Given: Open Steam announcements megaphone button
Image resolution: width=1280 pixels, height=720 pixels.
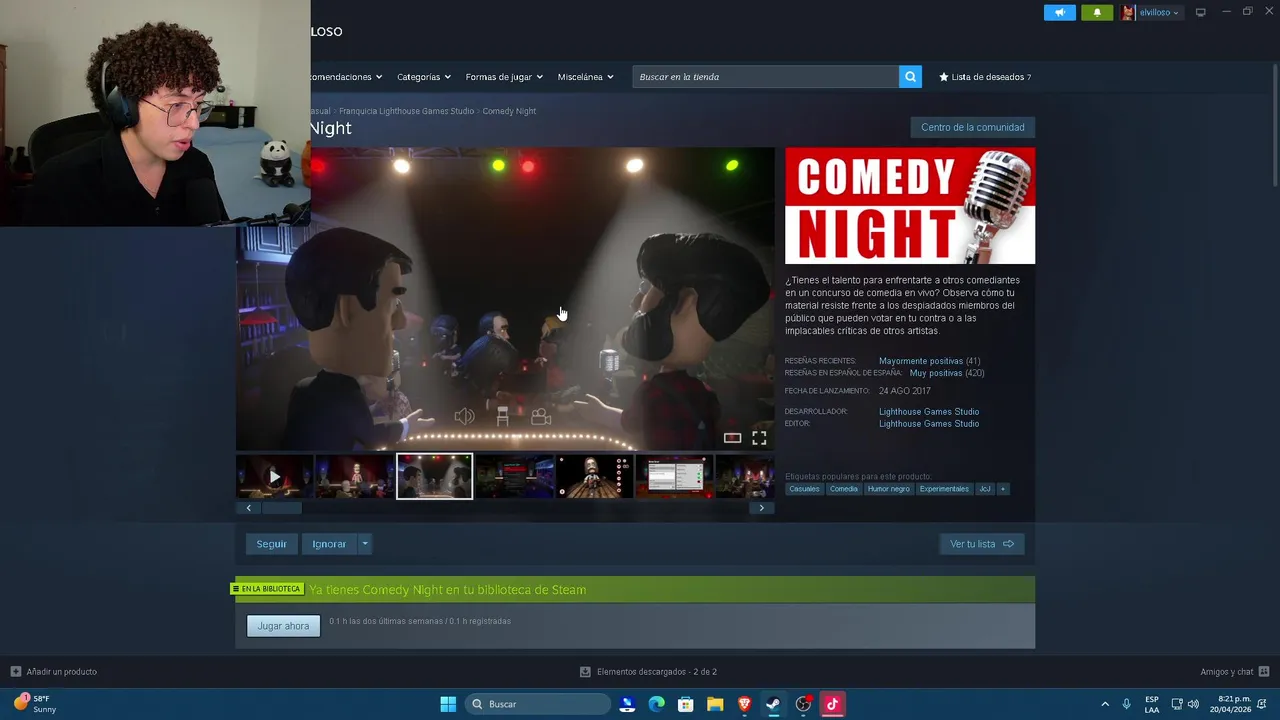Looking at the screenshot, I should click(x=1060, y=13).
